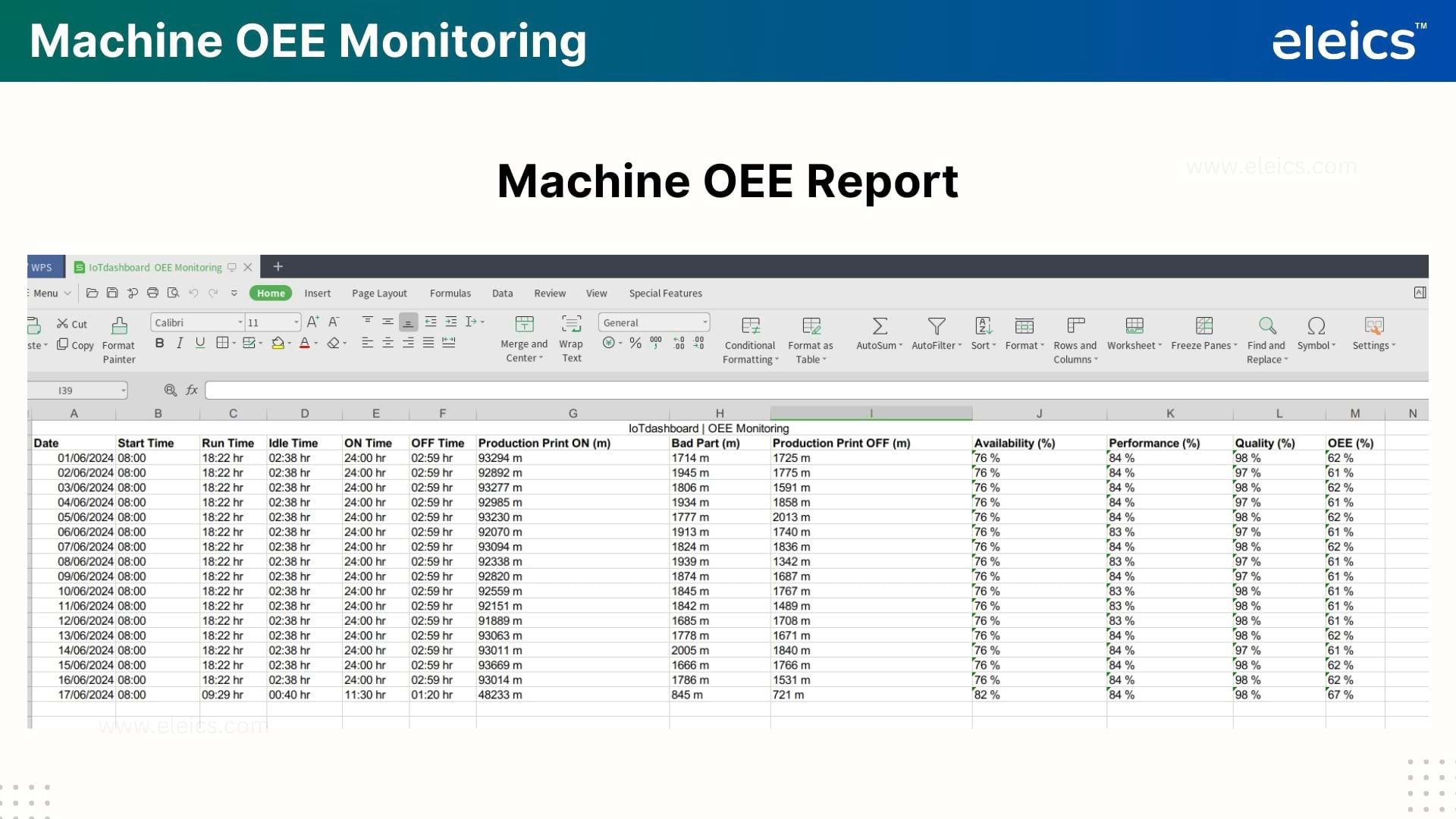Click inside the formula bar input
The image size is (1456, 819).
tap(816, 390)
